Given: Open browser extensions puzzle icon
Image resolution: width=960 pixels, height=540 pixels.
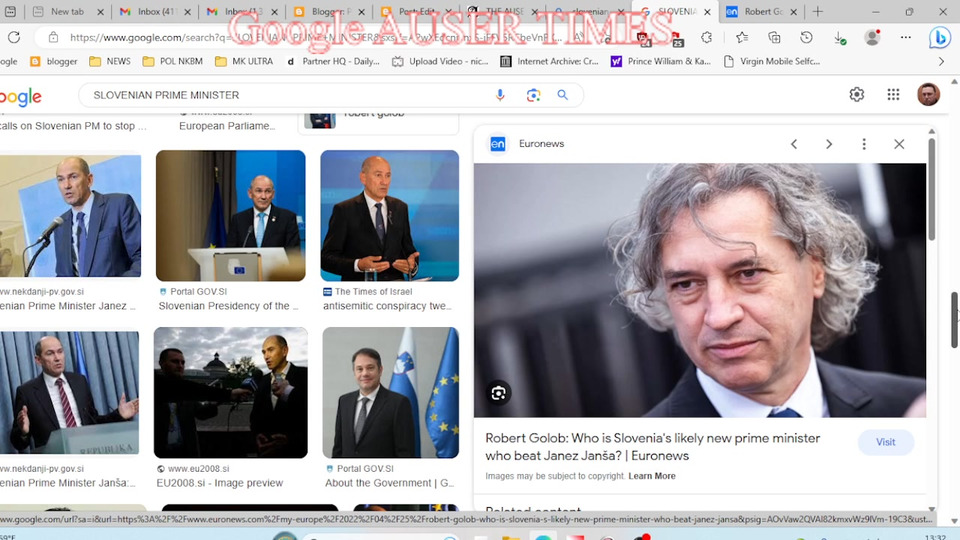Looking at the screenshot, I should point(707,37).
